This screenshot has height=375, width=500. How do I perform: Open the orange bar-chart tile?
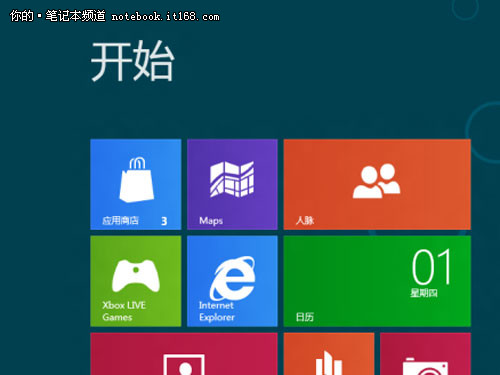coord(329,354)
